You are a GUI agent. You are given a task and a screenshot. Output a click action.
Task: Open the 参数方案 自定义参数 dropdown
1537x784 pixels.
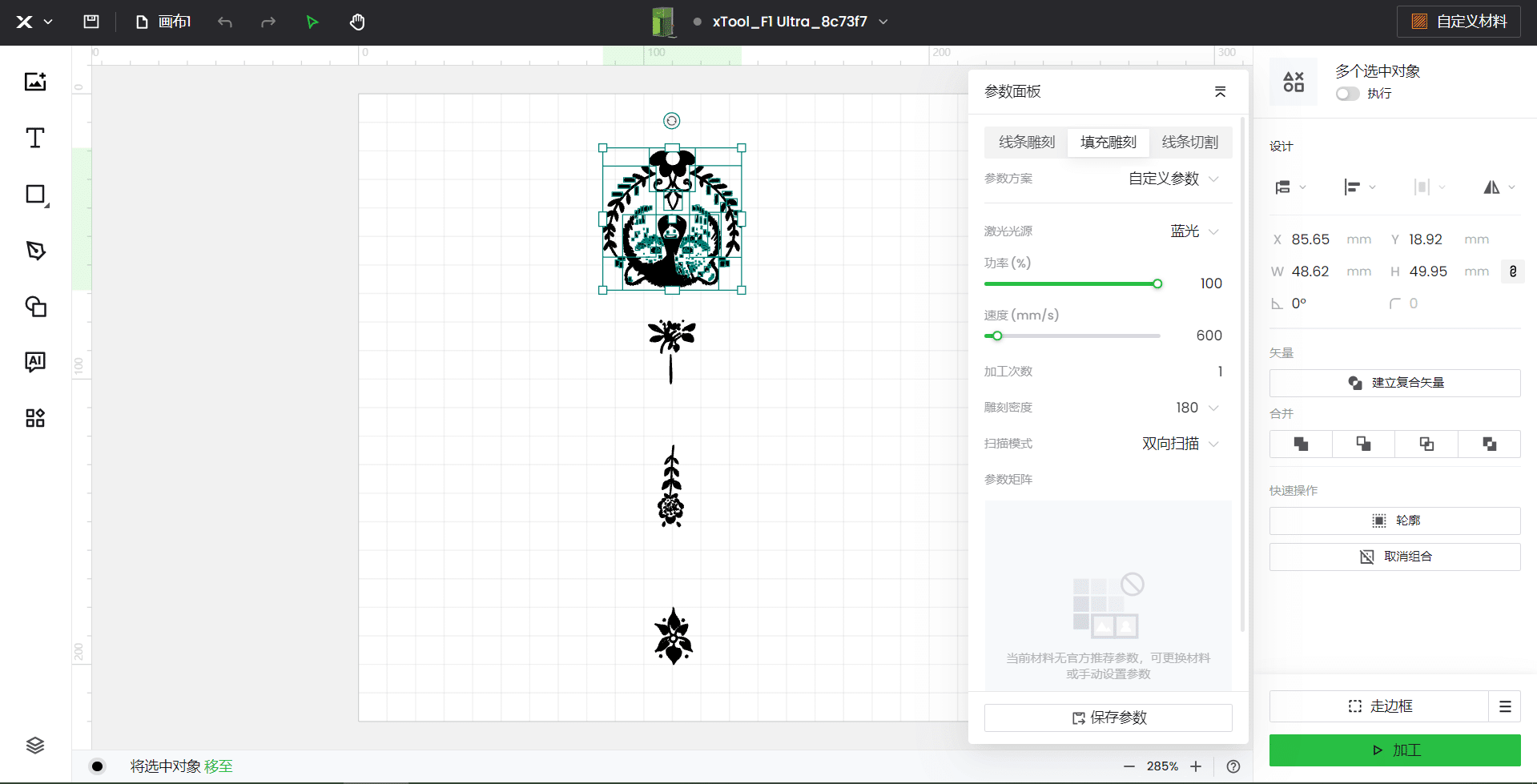click(x=1174, y=179)
